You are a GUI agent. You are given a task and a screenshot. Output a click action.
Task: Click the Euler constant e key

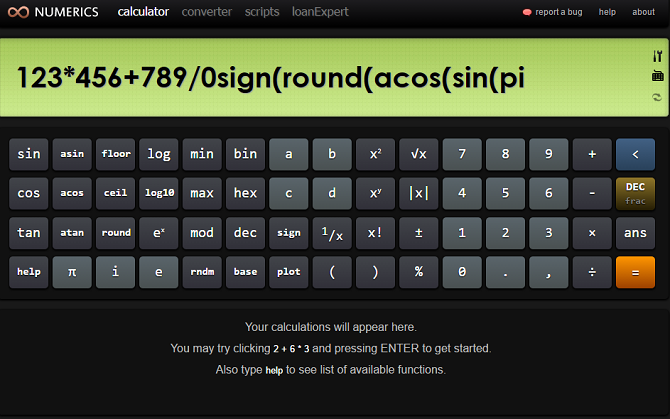click(159, 272)
